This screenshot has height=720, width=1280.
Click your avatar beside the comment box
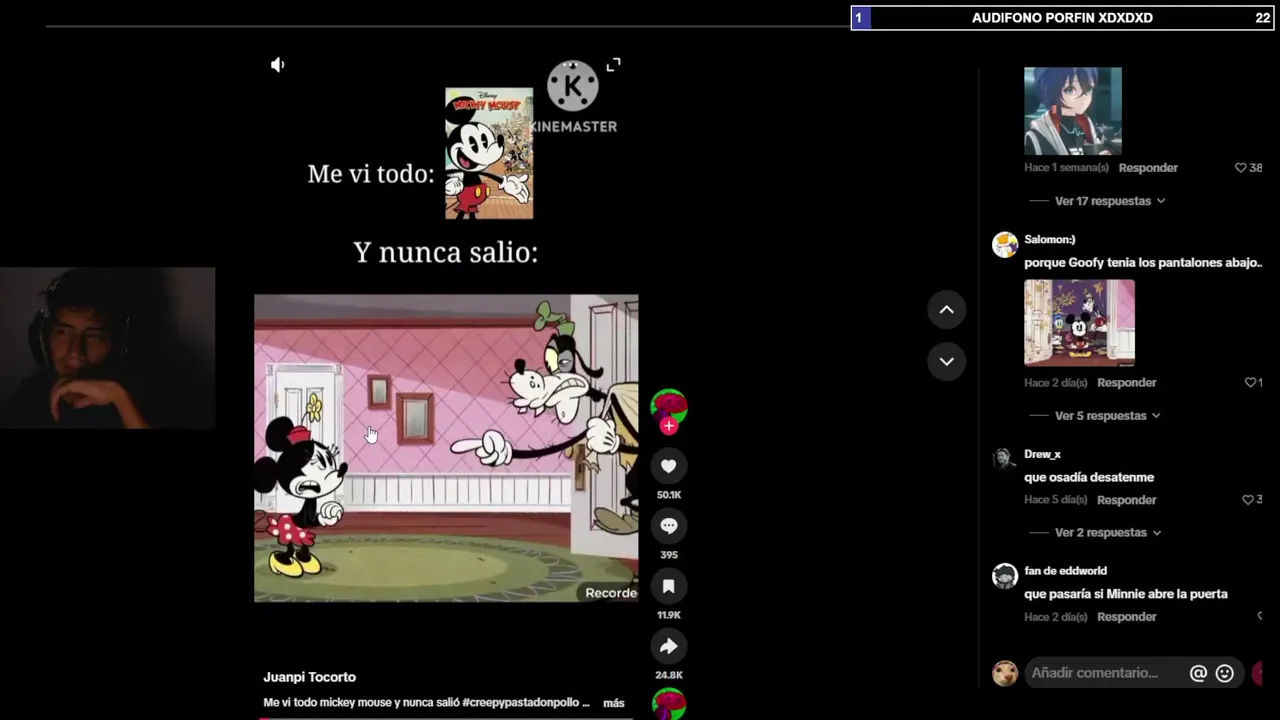(1005, 673)
